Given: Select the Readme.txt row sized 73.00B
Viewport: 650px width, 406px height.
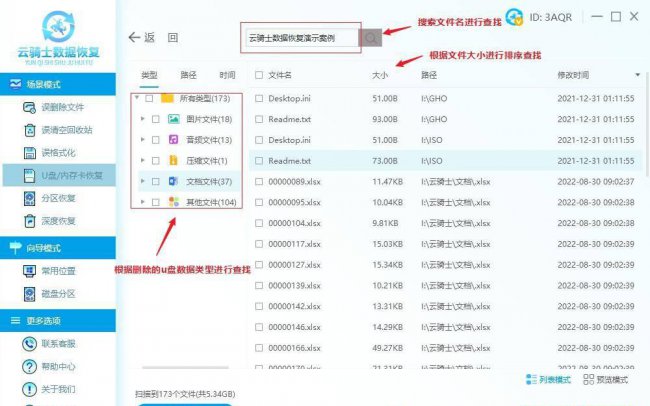Looking at the screenshot, I should [x=446, y=160].
